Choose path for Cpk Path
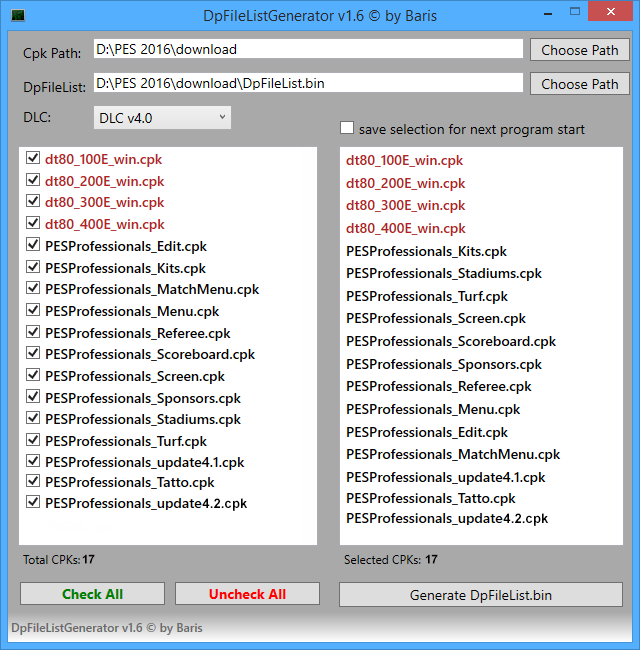 click(579, 50)
